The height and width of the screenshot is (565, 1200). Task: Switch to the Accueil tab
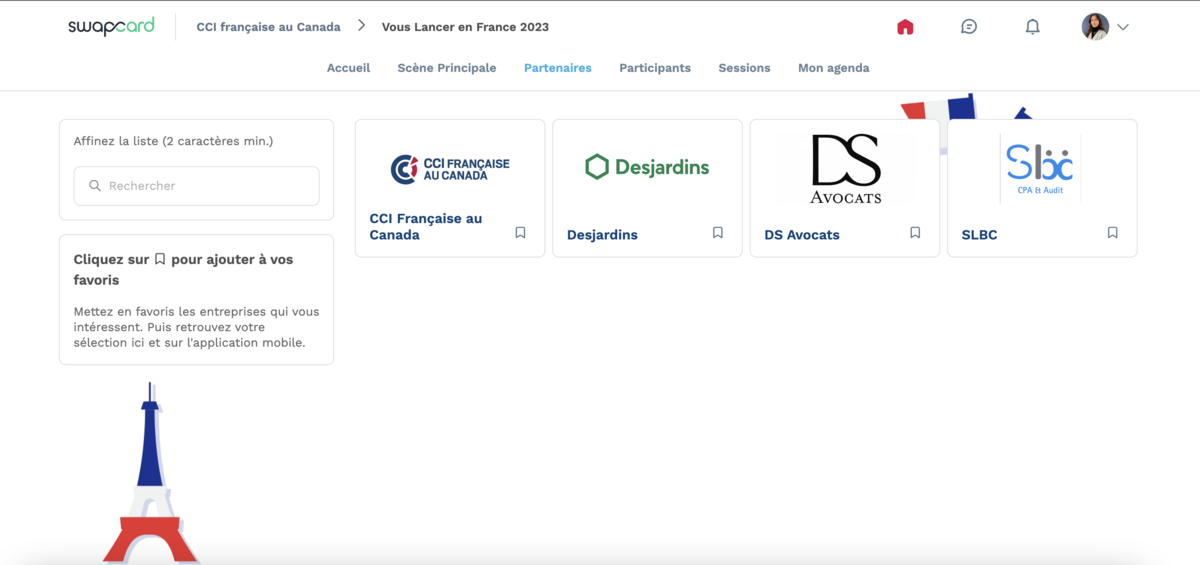(348, 68)
